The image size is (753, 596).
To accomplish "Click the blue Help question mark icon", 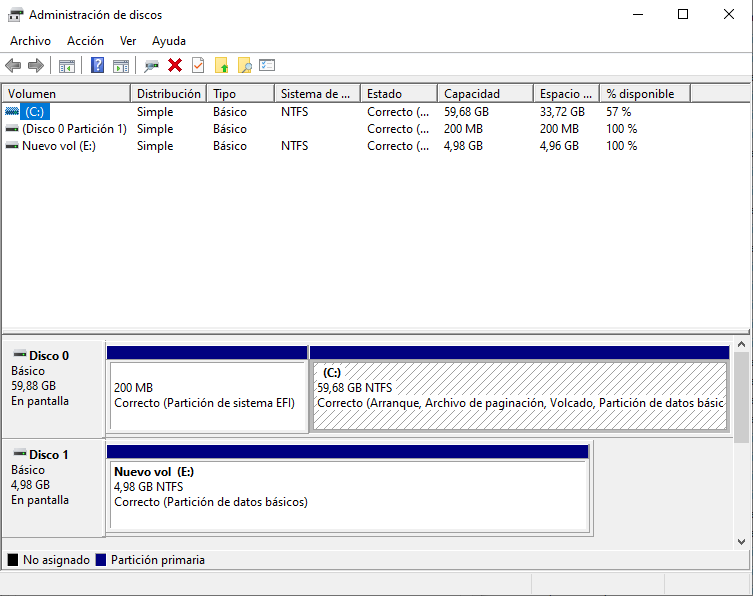I will coord(97,66).
